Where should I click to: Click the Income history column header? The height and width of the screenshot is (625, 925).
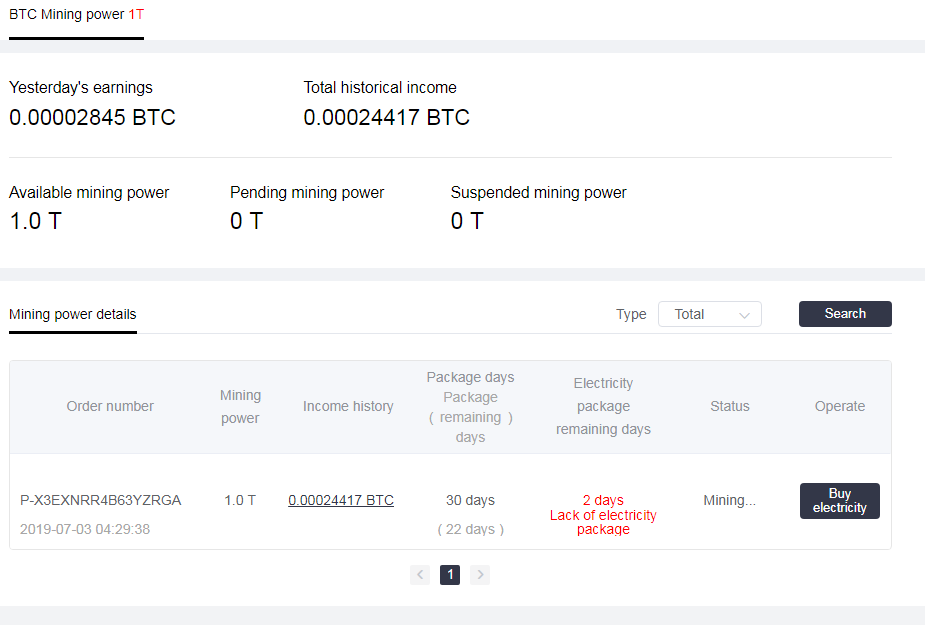pyautogui.click(x=348, y=406)
